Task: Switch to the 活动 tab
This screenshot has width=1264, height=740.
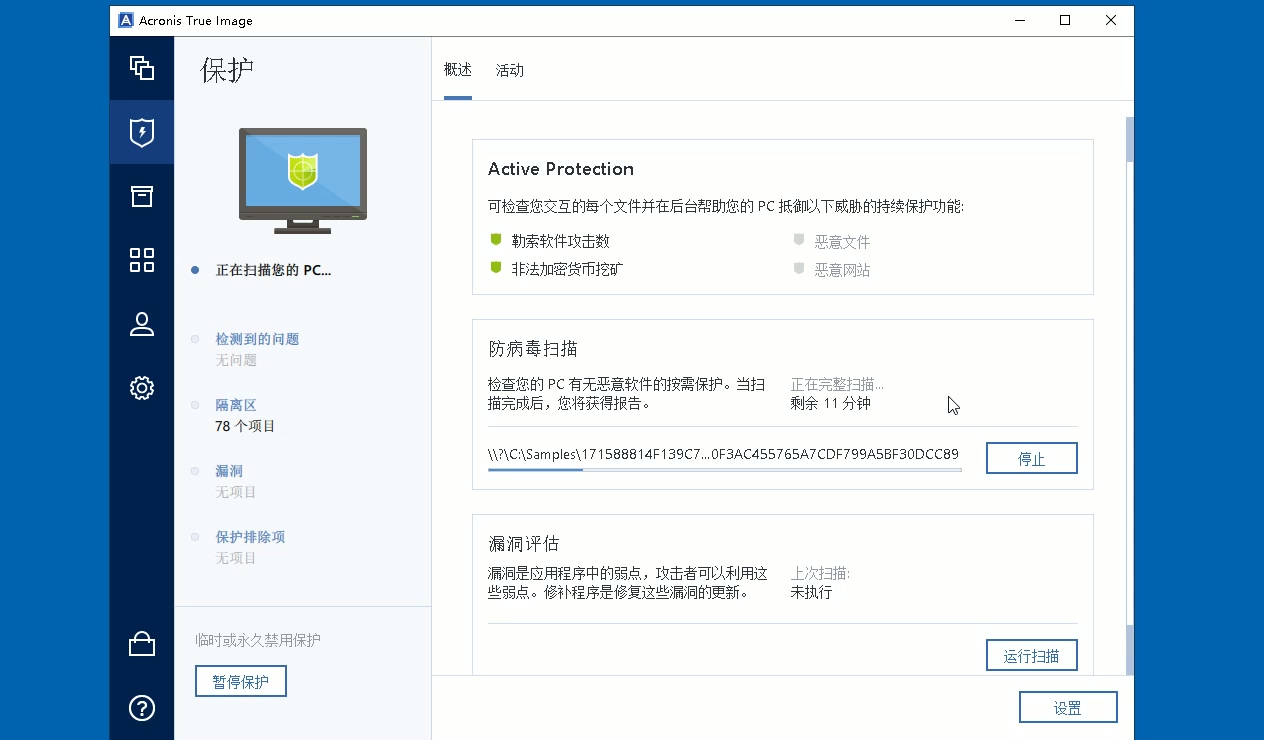Action: click(x=510, y=70)
